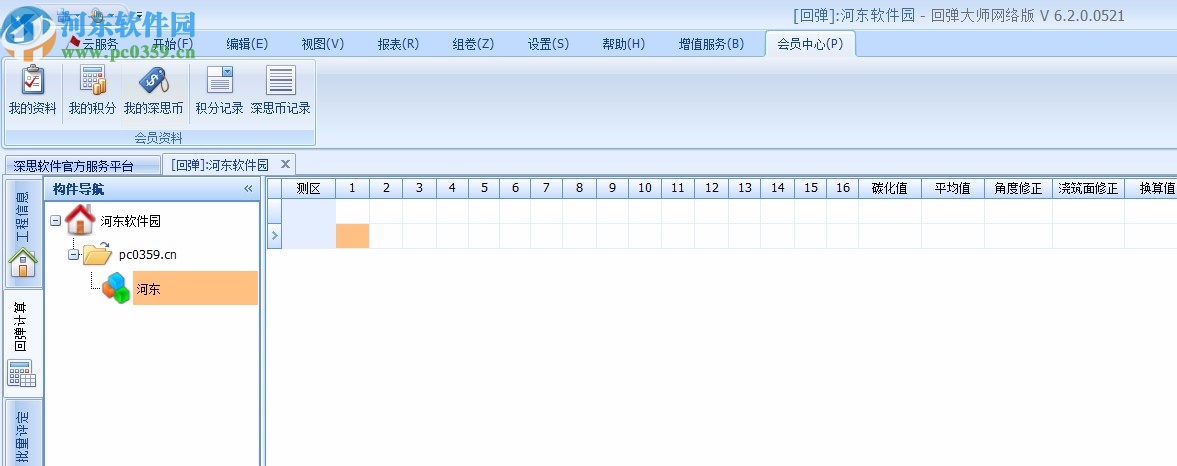Open 我的资料 member profile icon
The height and width of the screenshot is (466, 1177).
click(x=32, y=81)
